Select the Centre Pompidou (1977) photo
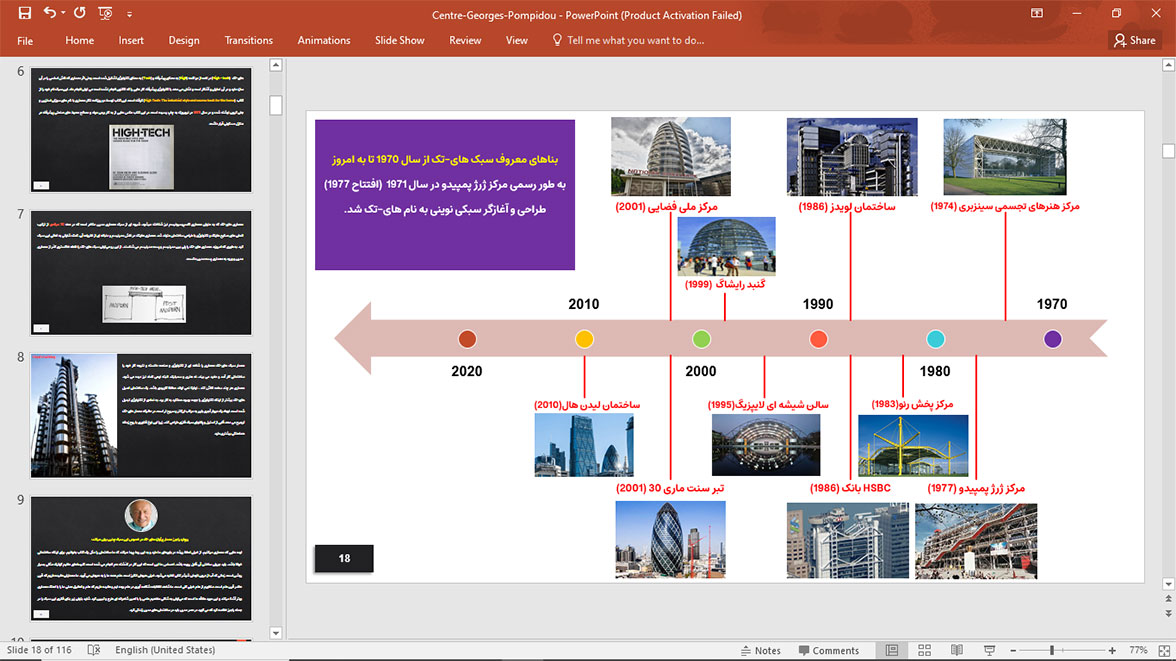1176x661 pixels. [976, 541]
